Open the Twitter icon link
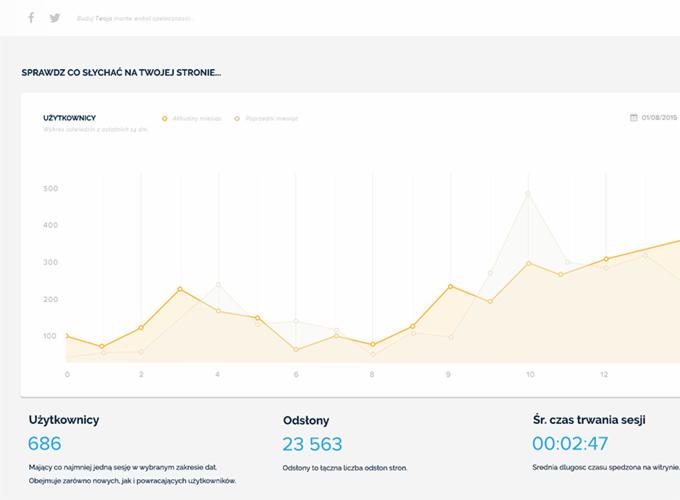Screen dimensions: 680x500 (55, 18)
